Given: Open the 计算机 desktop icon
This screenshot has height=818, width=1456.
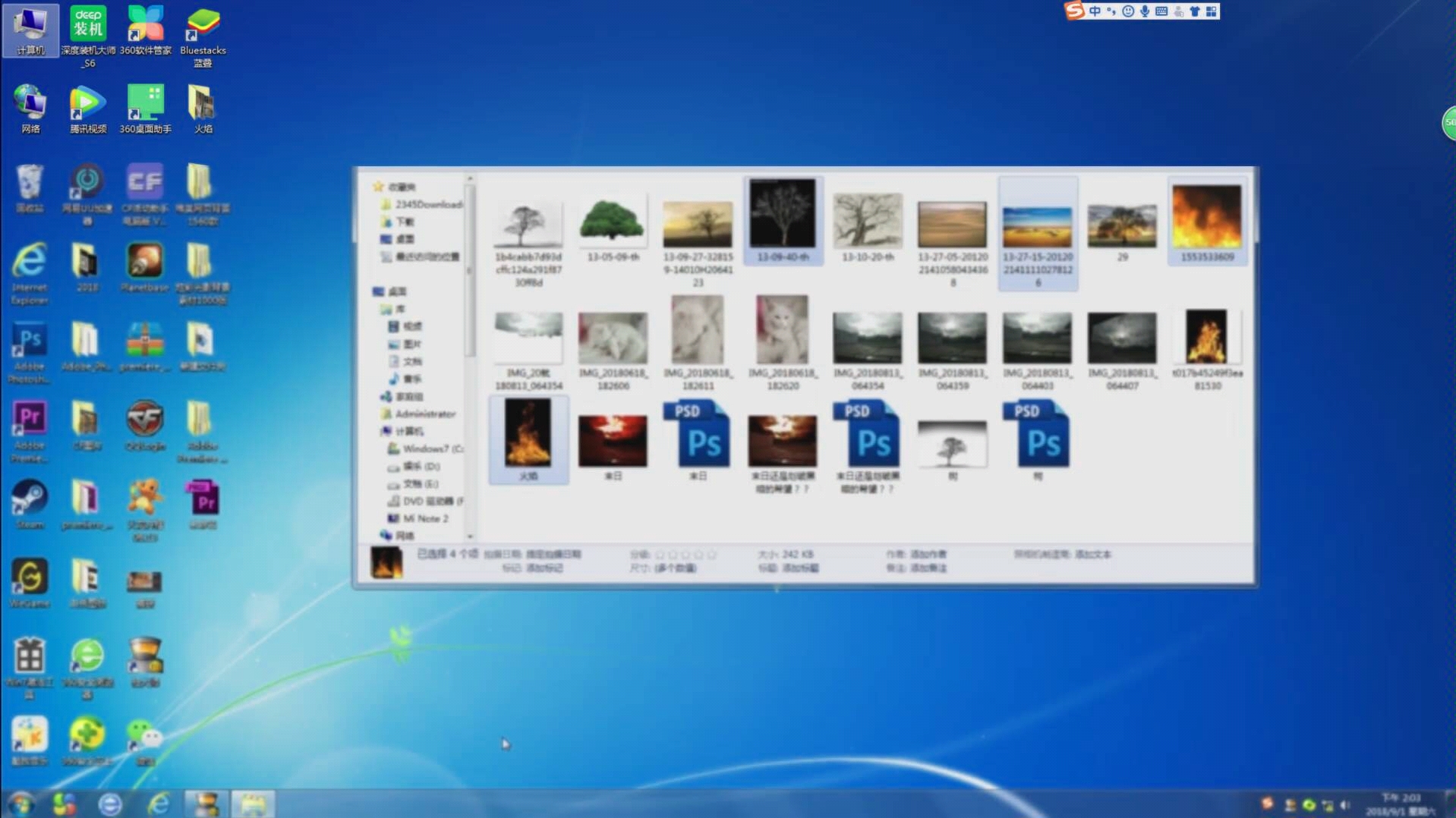Looking at the screenshot, I should (x=30, y=30).
